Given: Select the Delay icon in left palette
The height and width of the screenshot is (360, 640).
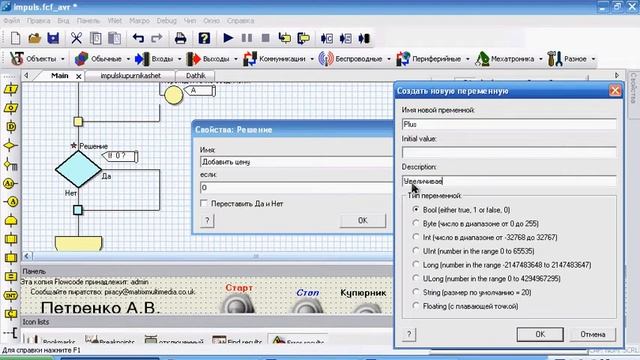Looking at the screenshot, I should tap(11, 127).
